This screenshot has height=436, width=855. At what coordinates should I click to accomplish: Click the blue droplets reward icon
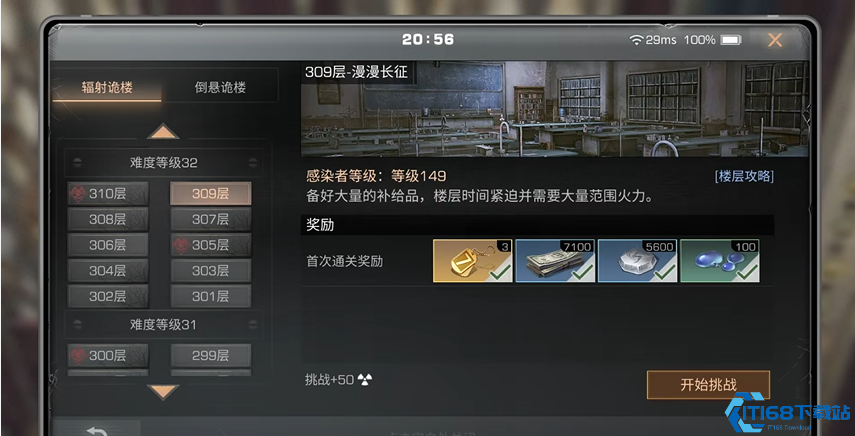(x=720, y=261)
